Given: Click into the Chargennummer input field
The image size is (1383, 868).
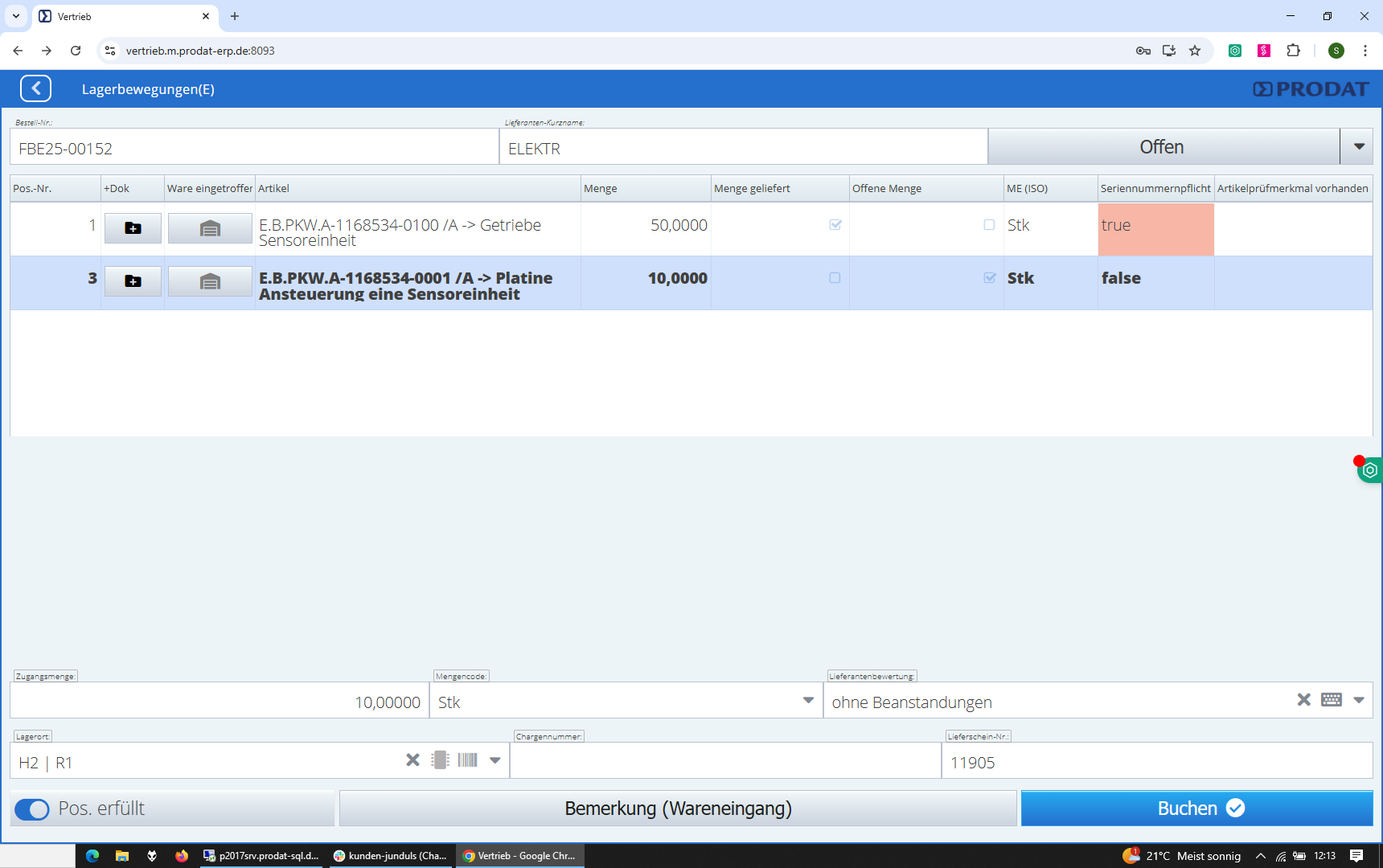Looking at the screenshot, I should [x=725, y=762].
